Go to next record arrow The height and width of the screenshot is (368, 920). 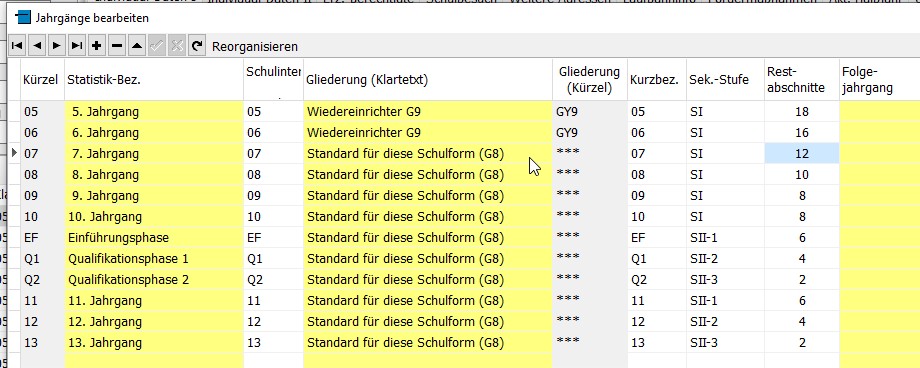[57, 46]
